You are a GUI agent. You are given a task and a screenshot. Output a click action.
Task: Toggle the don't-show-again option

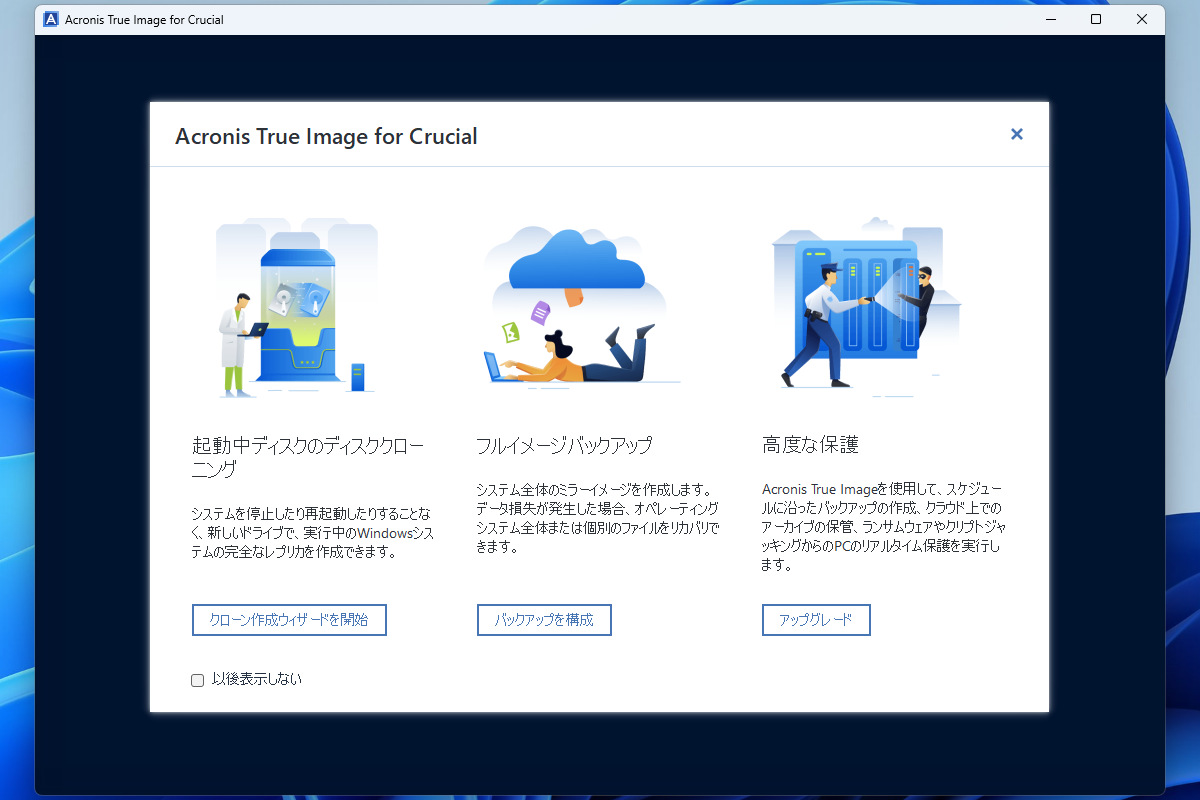197,679
